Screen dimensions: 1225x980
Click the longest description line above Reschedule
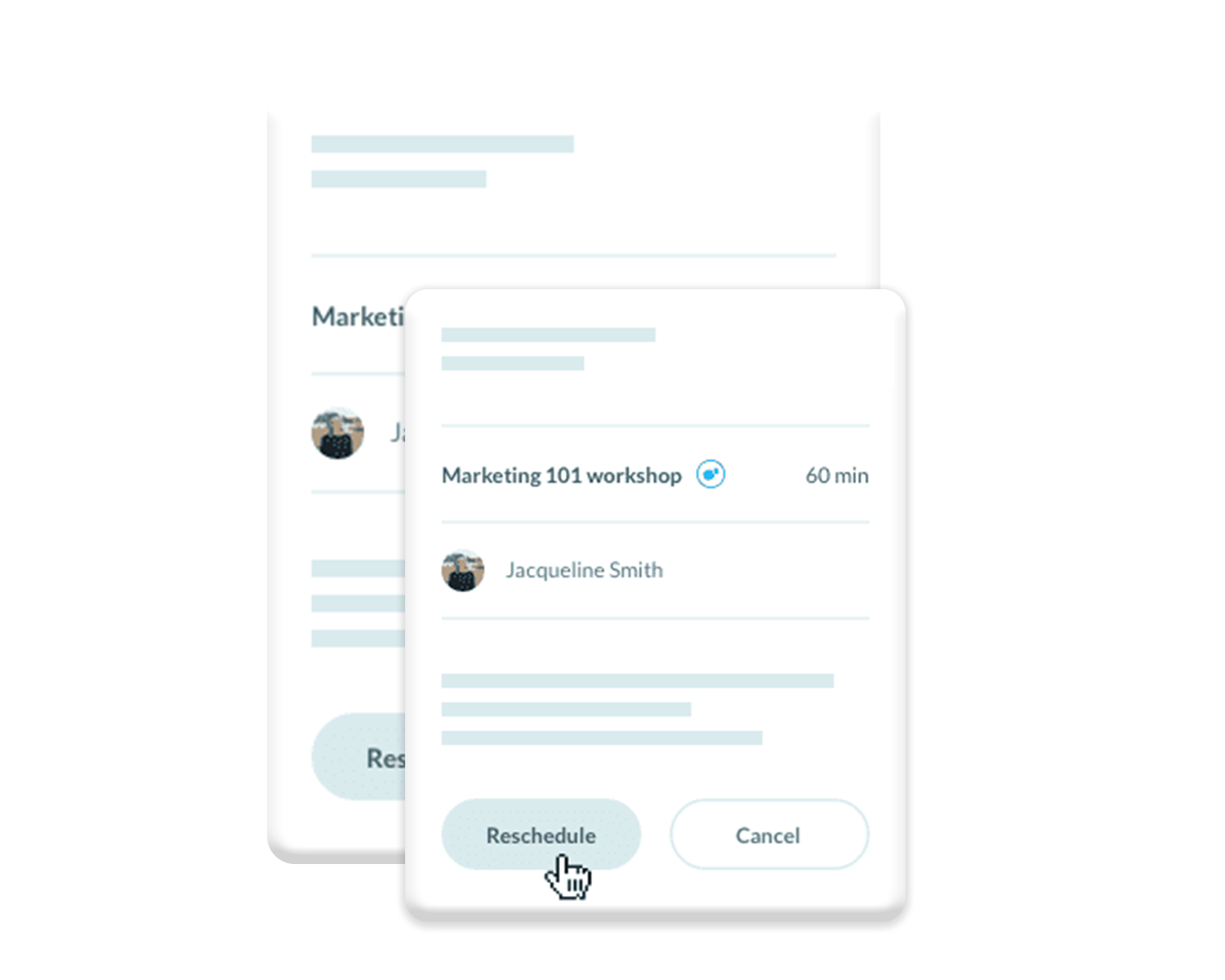click(637, 680)
